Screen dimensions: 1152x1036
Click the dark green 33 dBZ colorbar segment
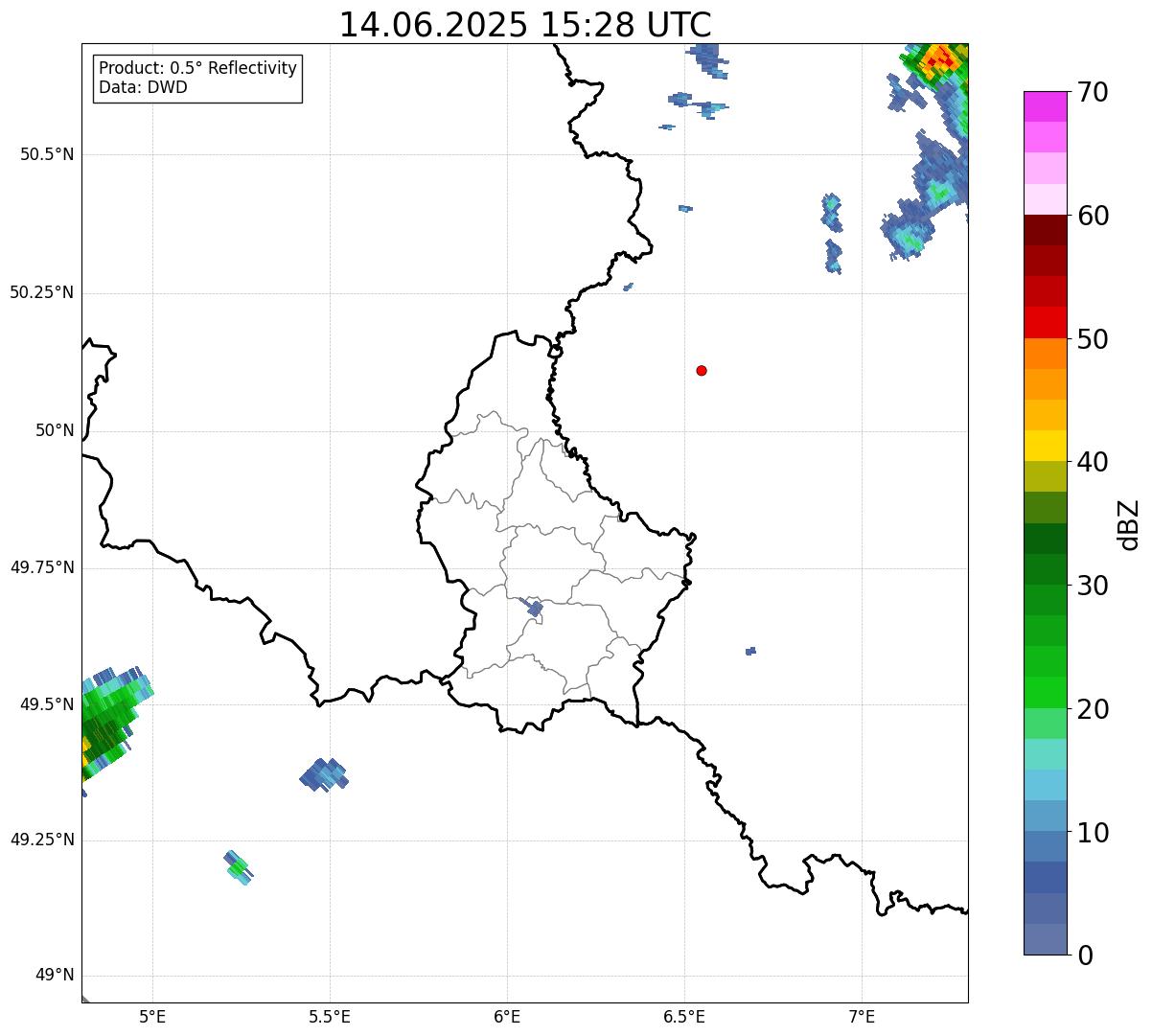point(1045,539)
